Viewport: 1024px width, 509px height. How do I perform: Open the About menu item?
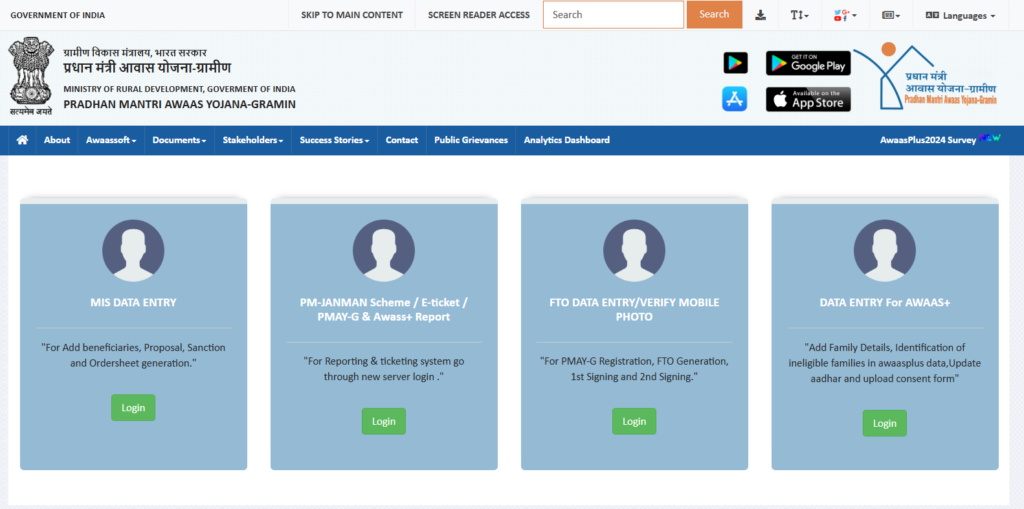click(x=57, y=140)
